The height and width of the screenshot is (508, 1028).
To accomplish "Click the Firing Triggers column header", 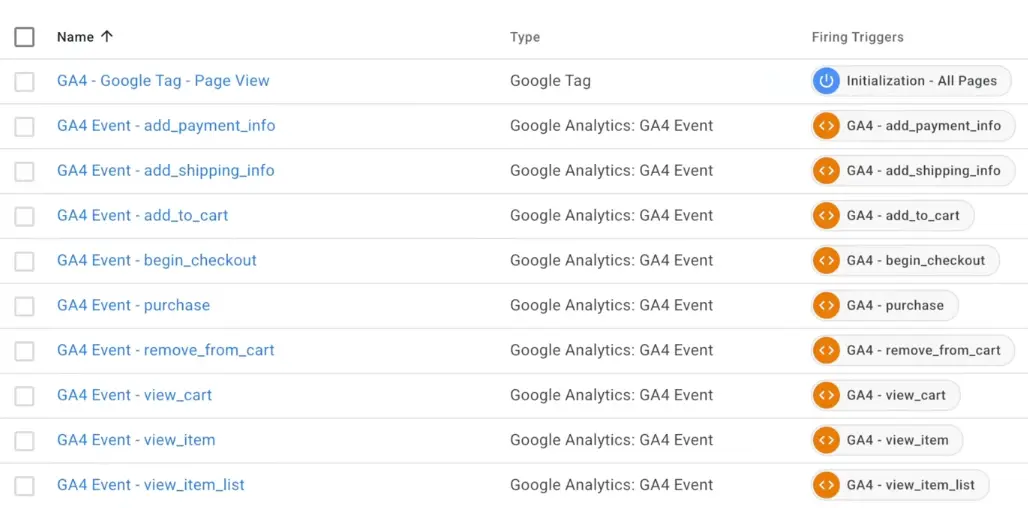I will coord(857,37).
